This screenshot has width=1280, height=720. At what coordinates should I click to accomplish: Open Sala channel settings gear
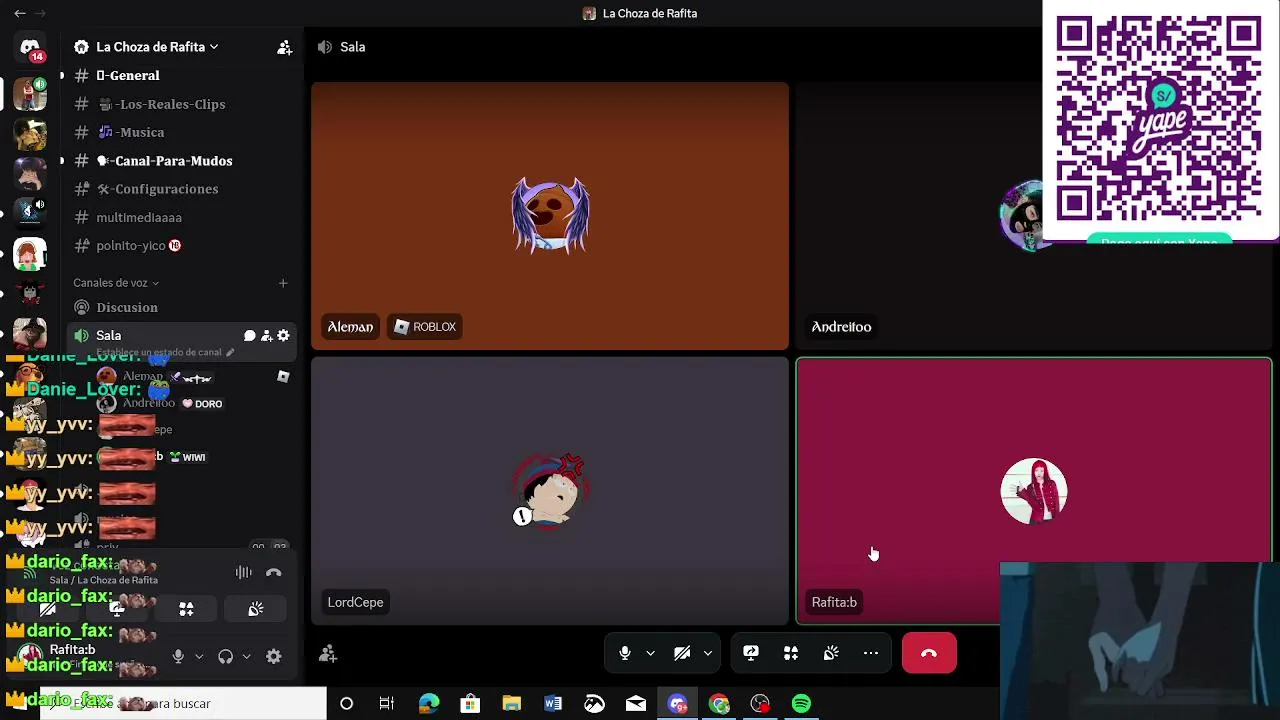283,336
